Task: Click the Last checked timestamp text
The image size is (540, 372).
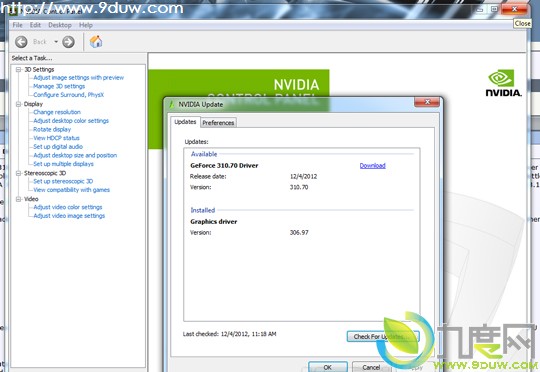Action: [229, 334]
